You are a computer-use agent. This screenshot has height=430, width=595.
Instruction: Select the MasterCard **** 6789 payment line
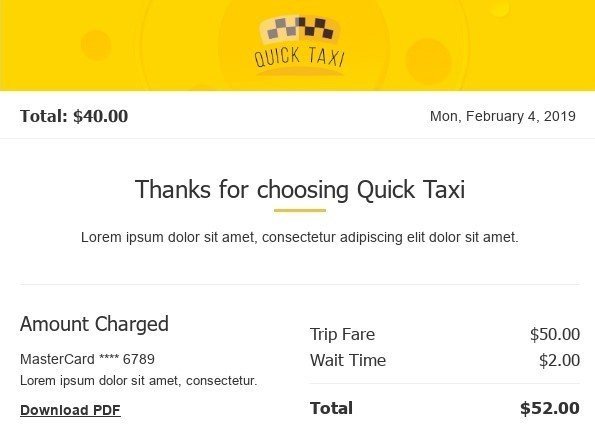[87, 359]
